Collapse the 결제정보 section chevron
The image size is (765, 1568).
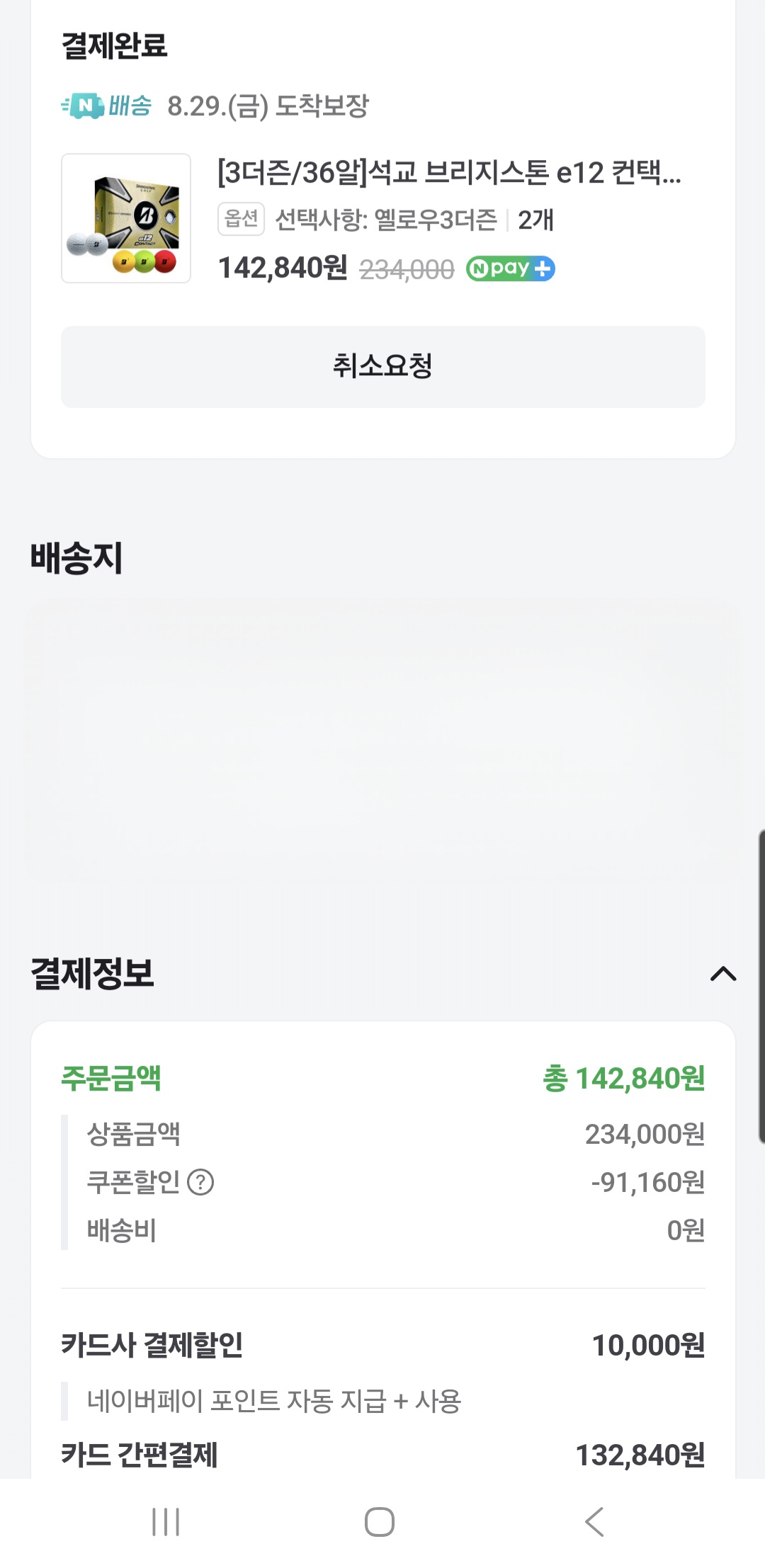pyautogui.click(x=722, y=974)
